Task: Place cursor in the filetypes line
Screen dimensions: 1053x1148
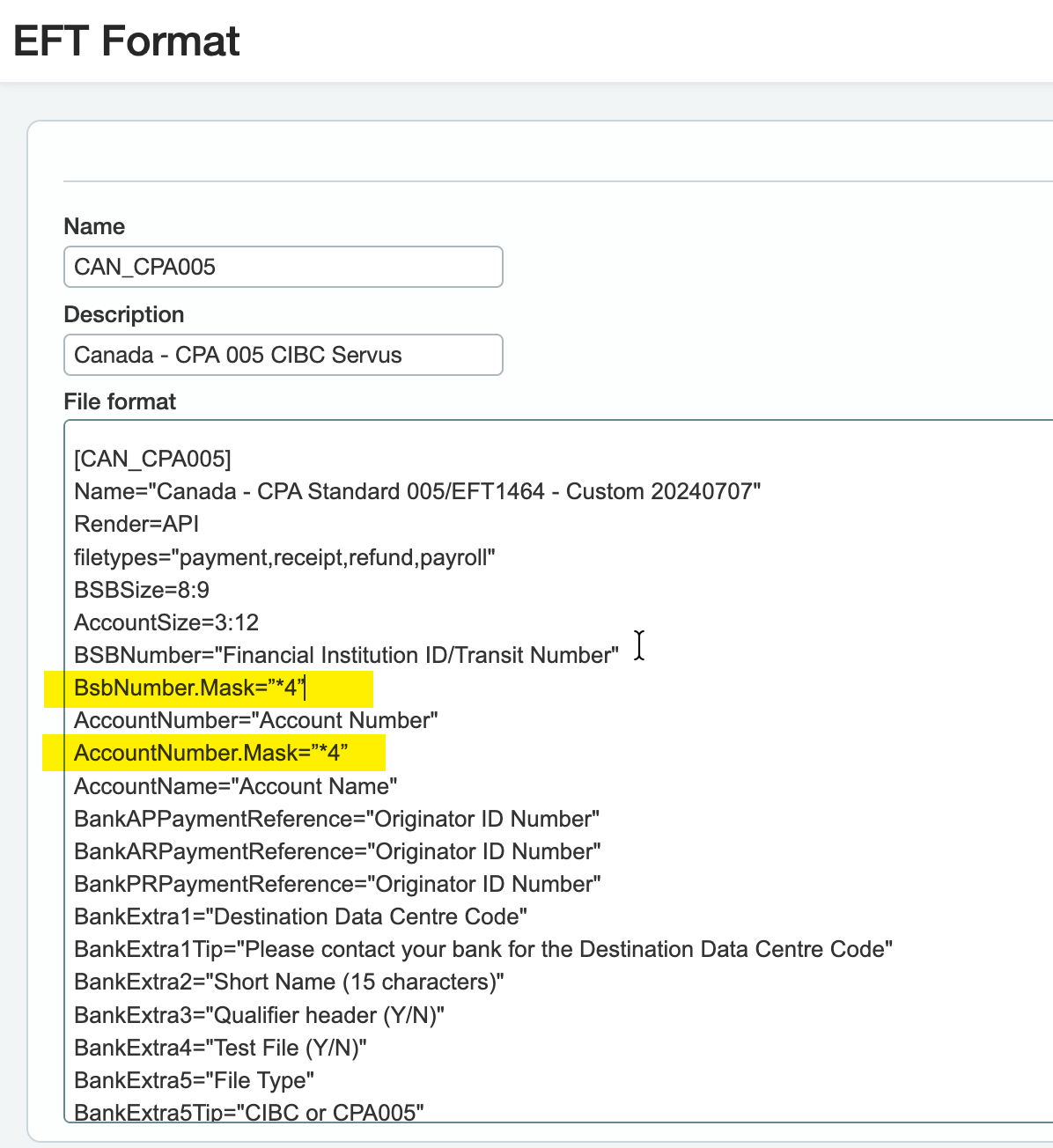Action: click(x=284, y=557)
